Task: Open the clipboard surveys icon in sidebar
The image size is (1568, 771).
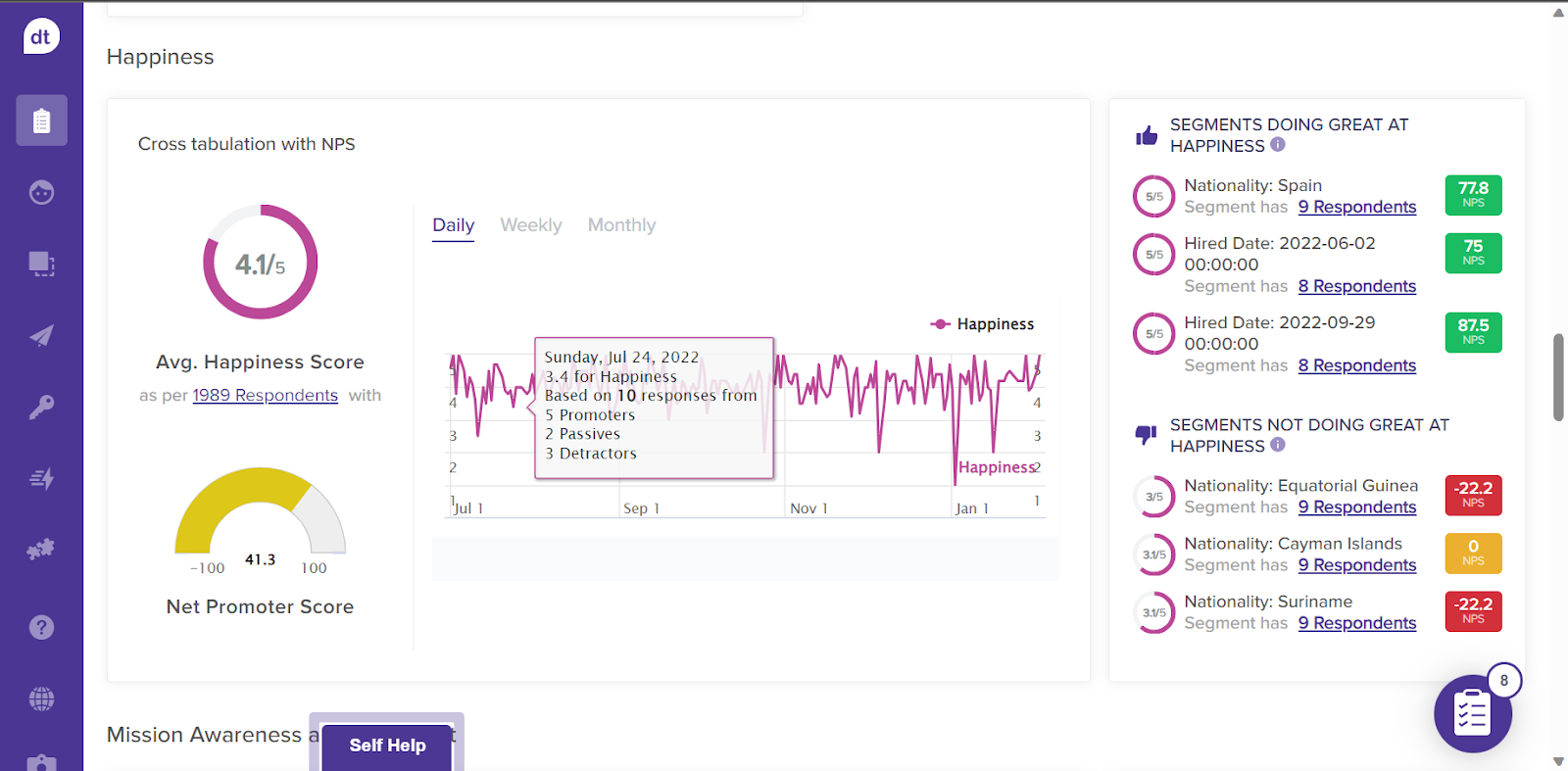Action: tap(41, 120)
